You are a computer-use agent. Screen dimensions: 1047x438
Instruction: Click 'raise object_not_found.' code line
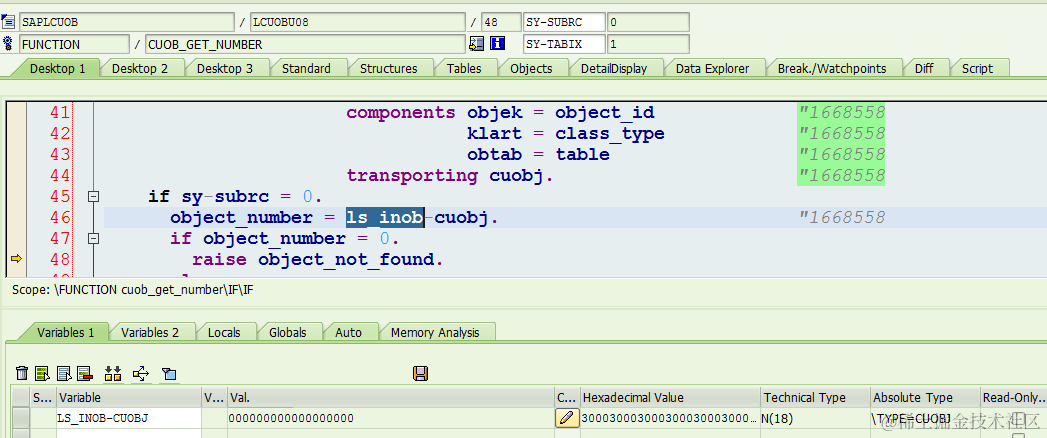(x=317, y=259)
